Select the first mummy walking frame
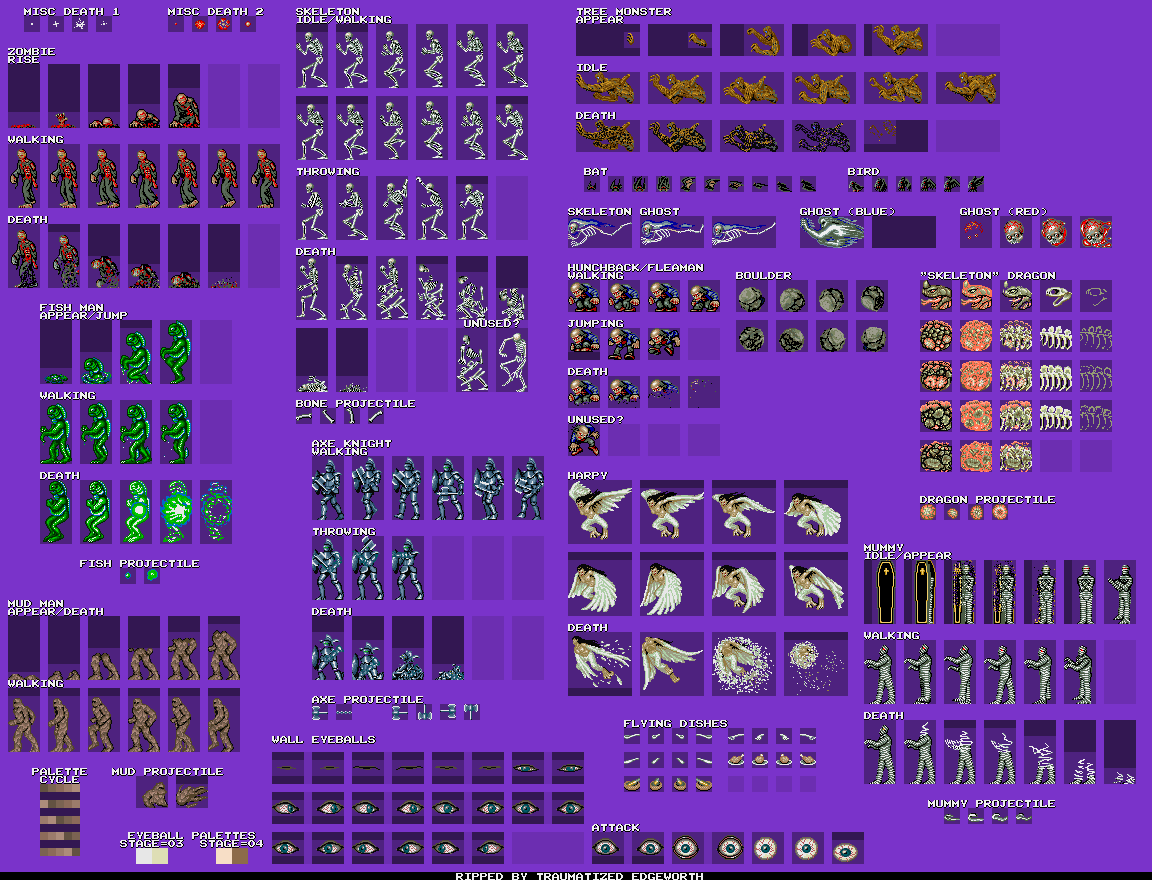Viewport: 1152px width, 880px height. [879, 672]
